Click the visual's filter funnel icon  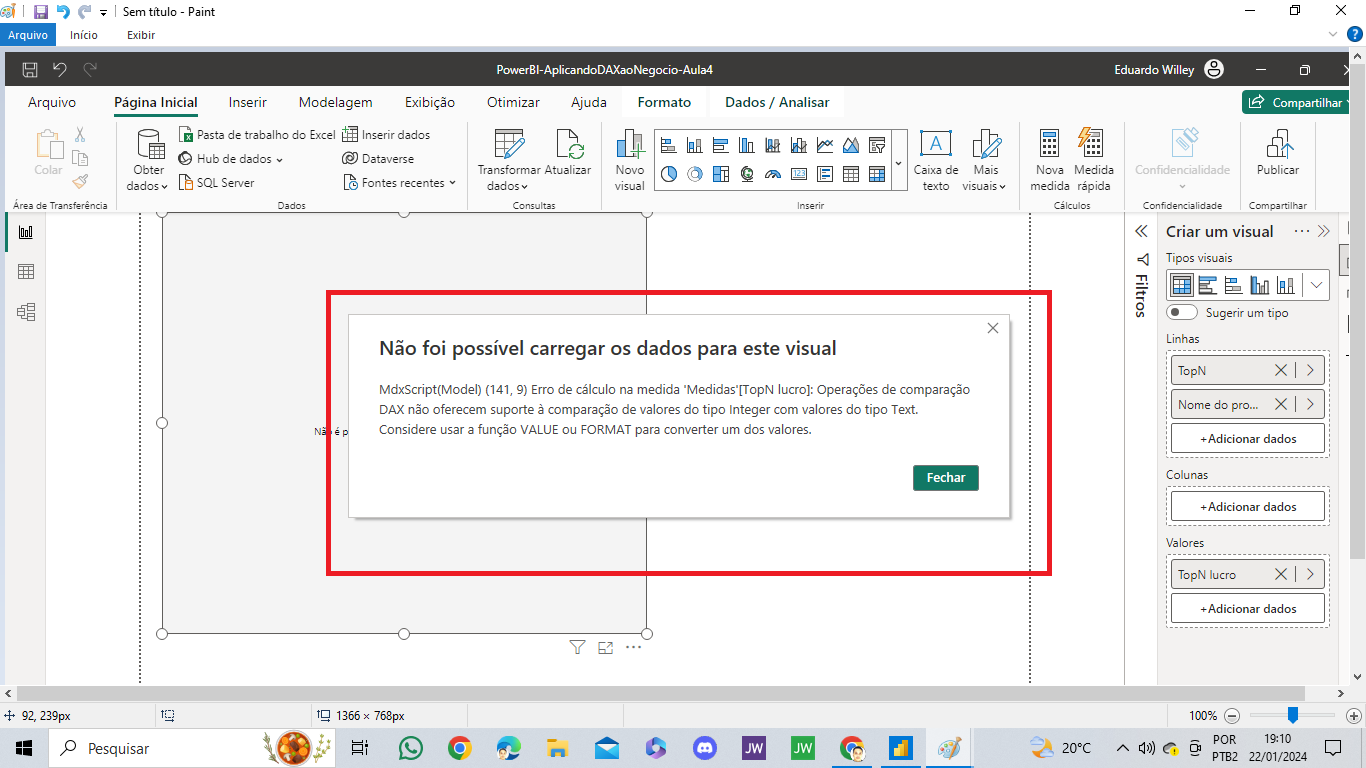click(577, 648)
